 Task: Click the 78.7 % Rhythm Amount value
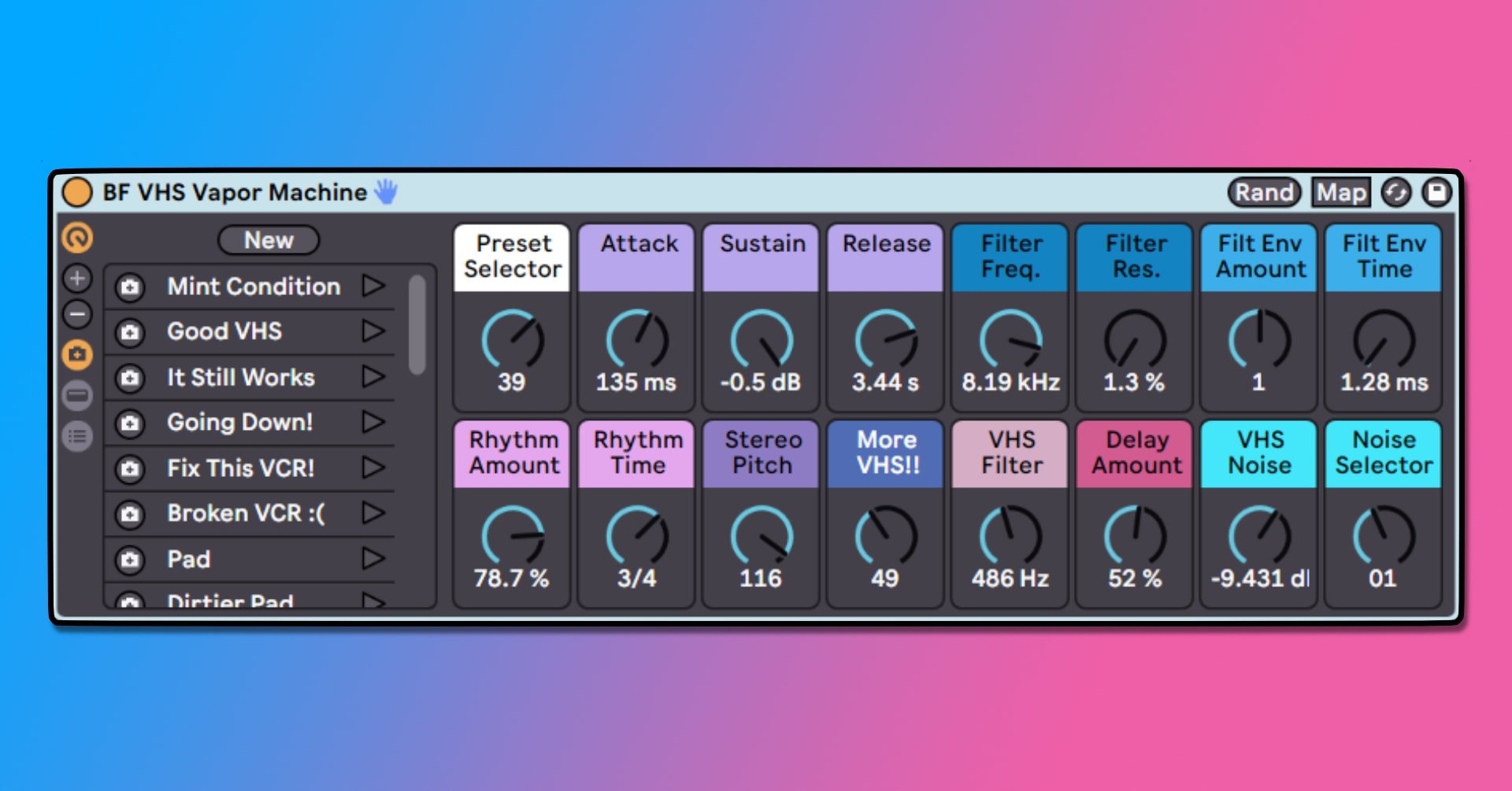pyautogui.click(x=511, y=578)
